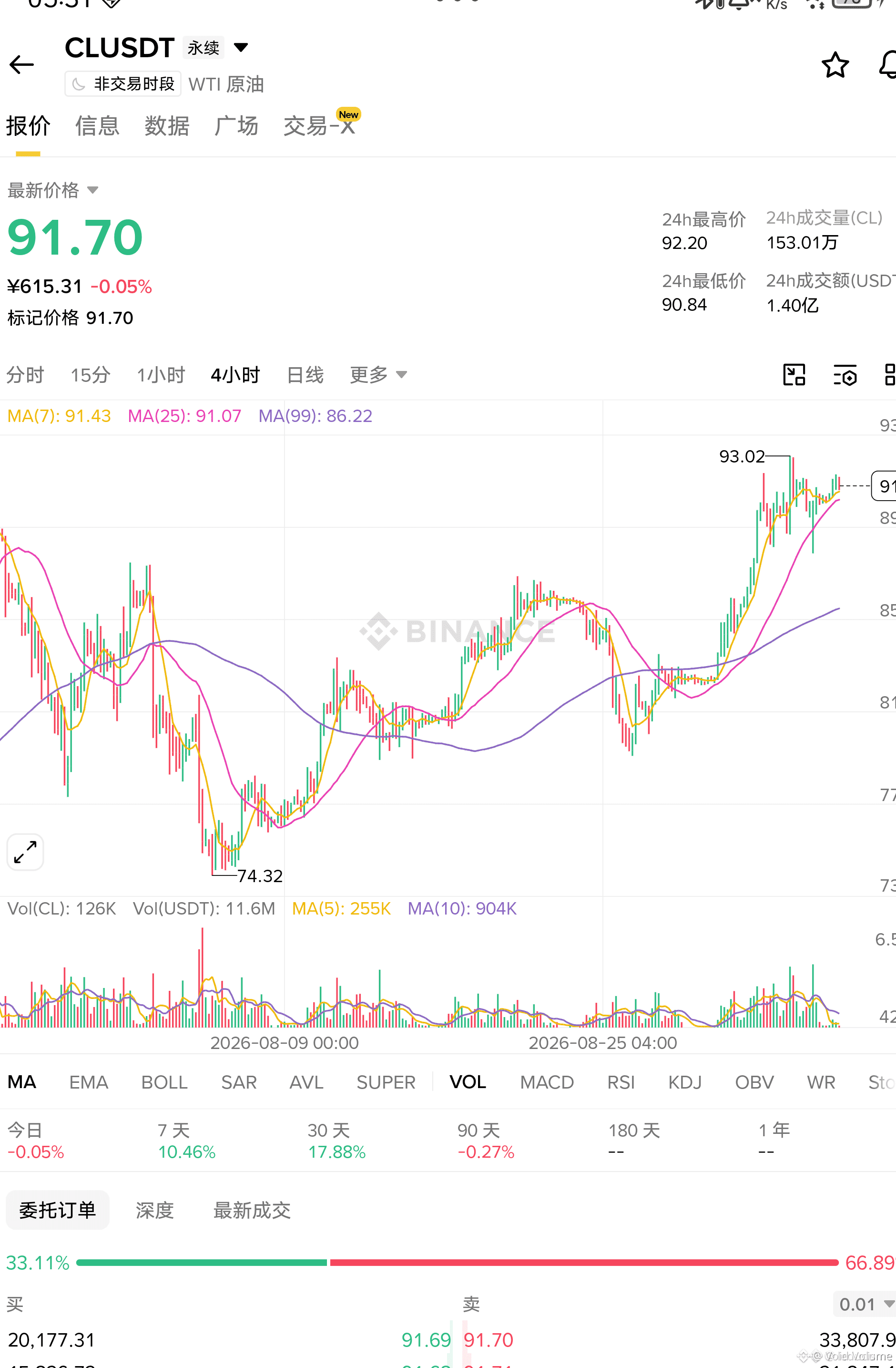
Task: Expand chart to fullscreen
Action: coord(25,852)
